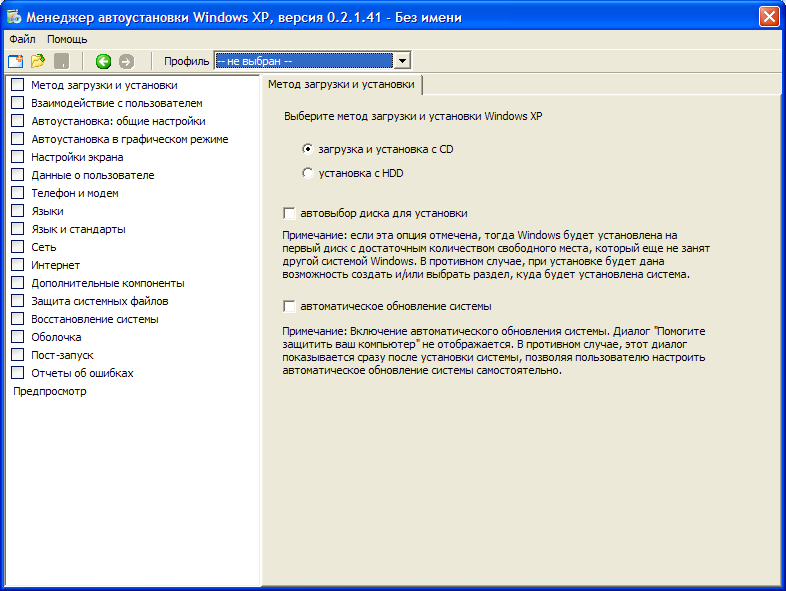Open 'Пост-запуск' list item text
Screen dimensions: 786x591
pyautogui.click(x=62, y=355)
